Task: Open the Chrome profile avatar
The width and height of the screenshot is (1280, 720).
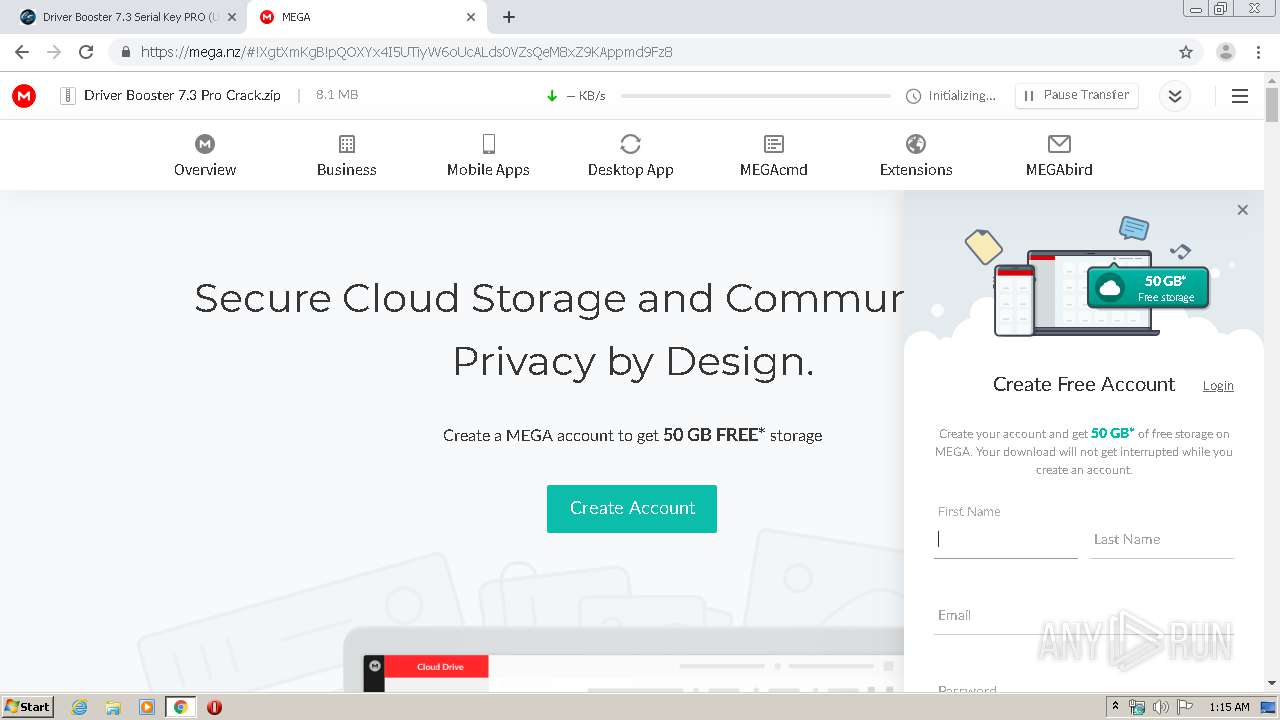Action: point(1225,52)
